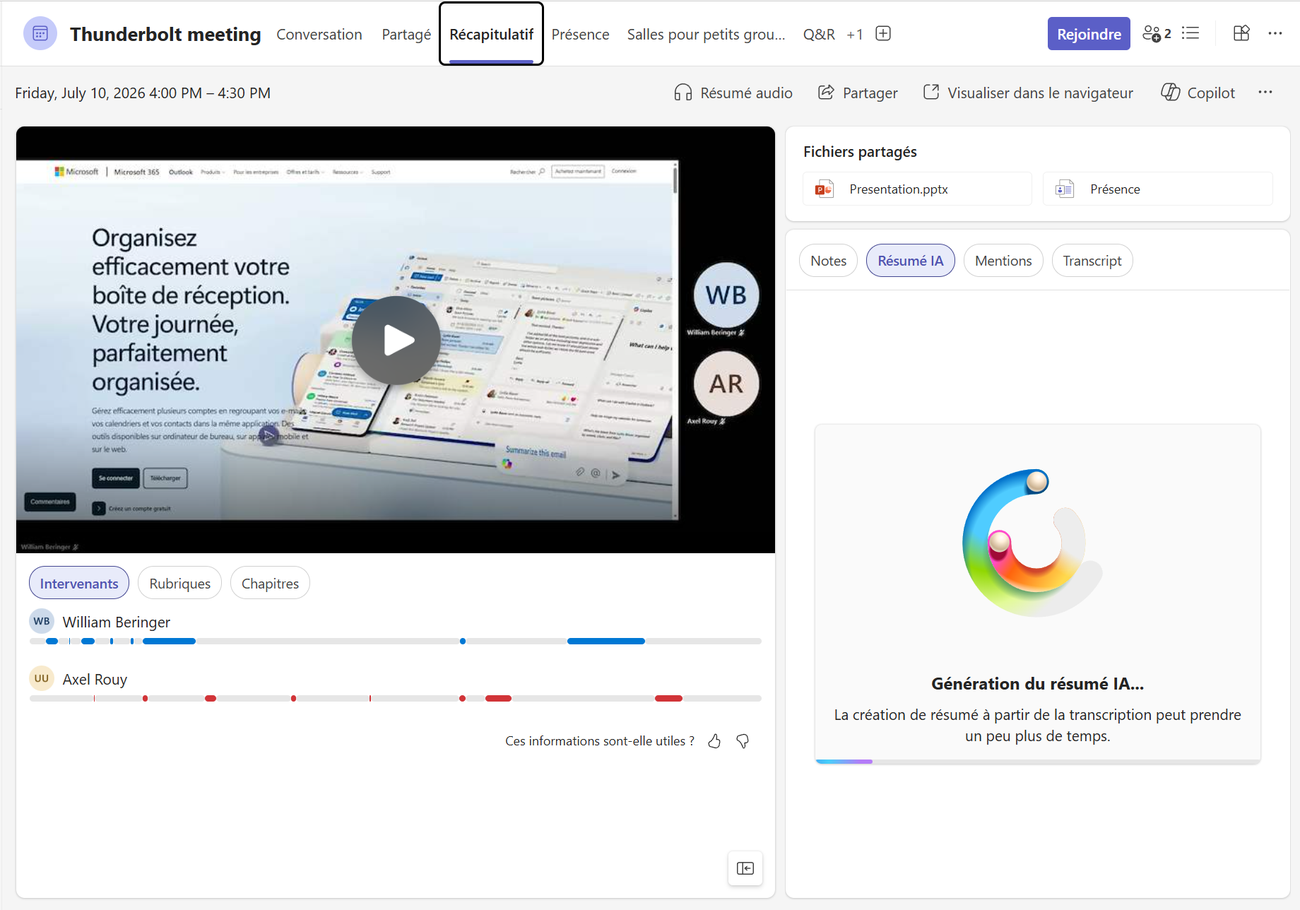Click the PowerPoint icon of Presentation.pptx

[824, 189]
